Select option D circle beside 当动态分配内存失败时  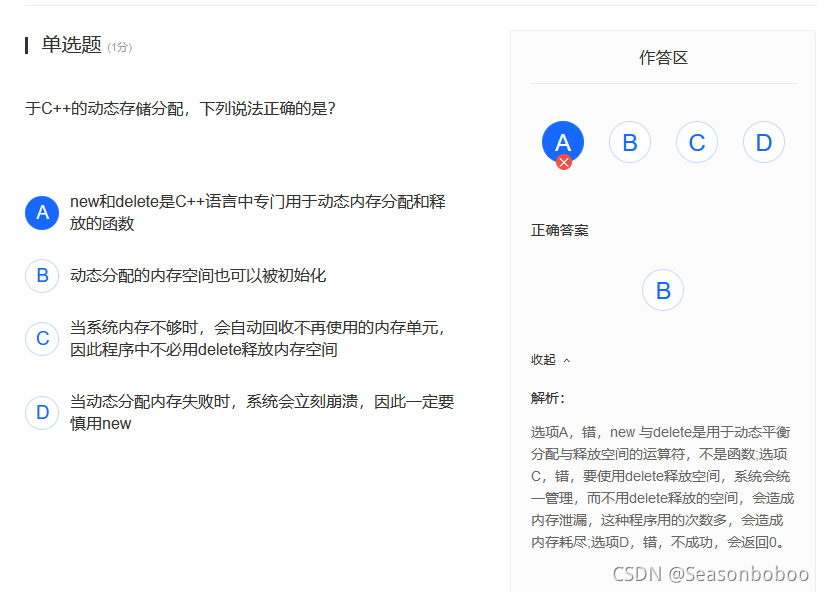(42, 412)
